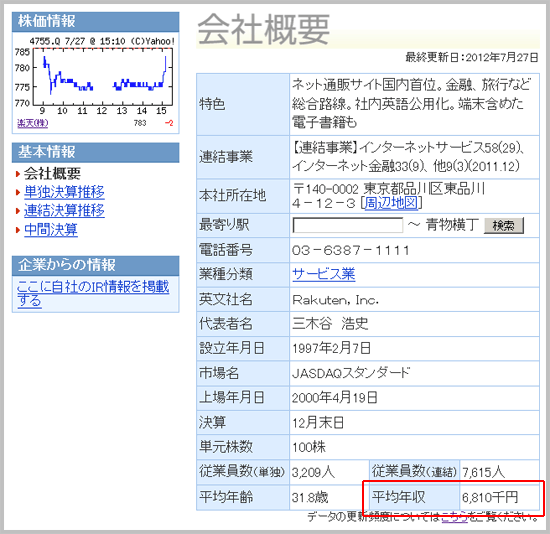The width and height of the screenshot is (550, 534).
Task: Click the 株価情報 panel header
Action: coord(95,22)
